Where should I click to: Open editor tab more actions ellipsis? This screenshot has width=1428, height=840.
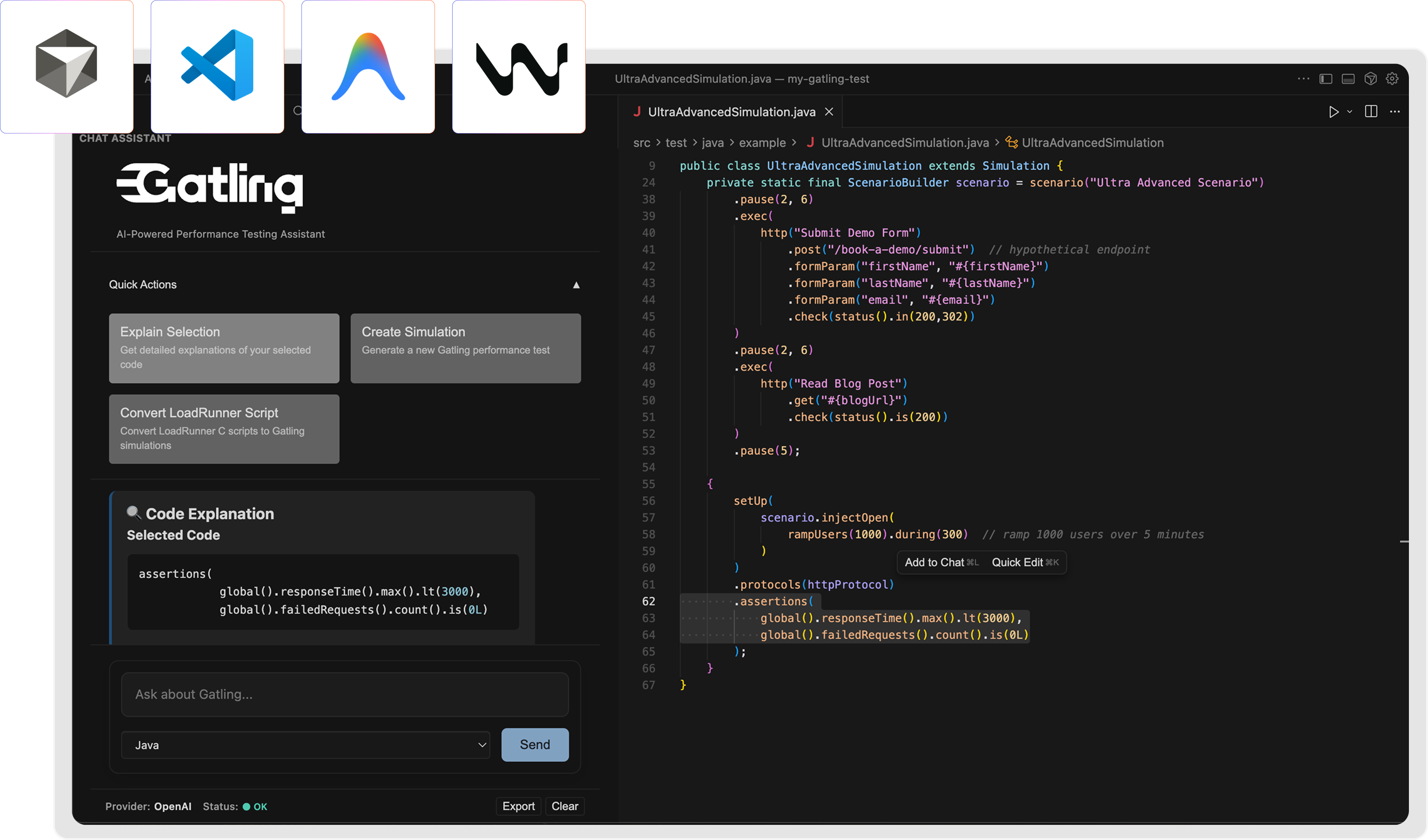1395,112
